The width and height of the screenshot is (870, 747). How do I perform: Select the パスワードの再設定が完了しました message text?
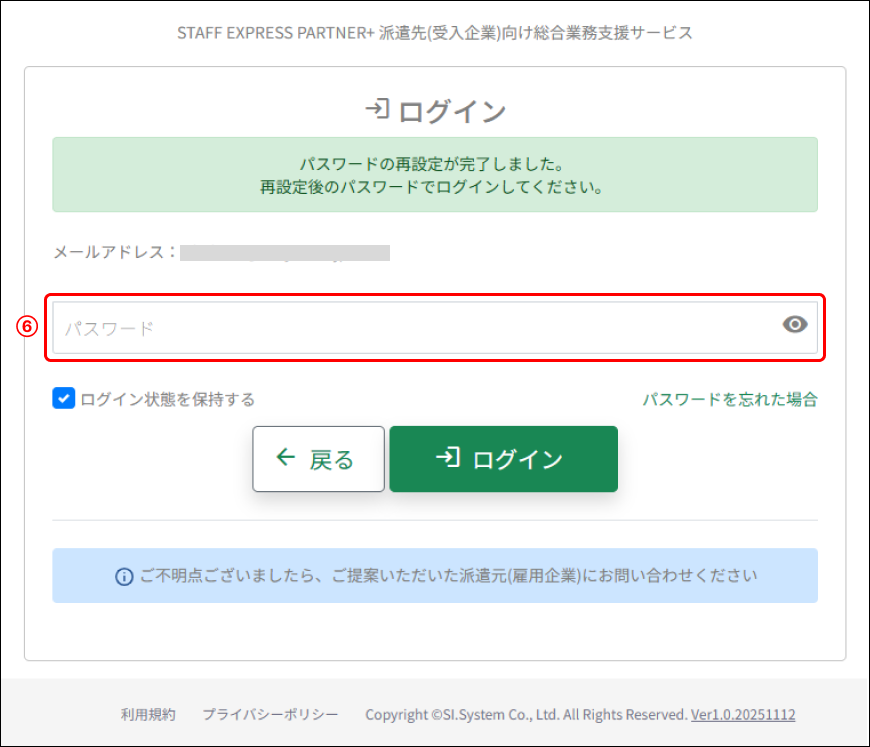(432, 164)
